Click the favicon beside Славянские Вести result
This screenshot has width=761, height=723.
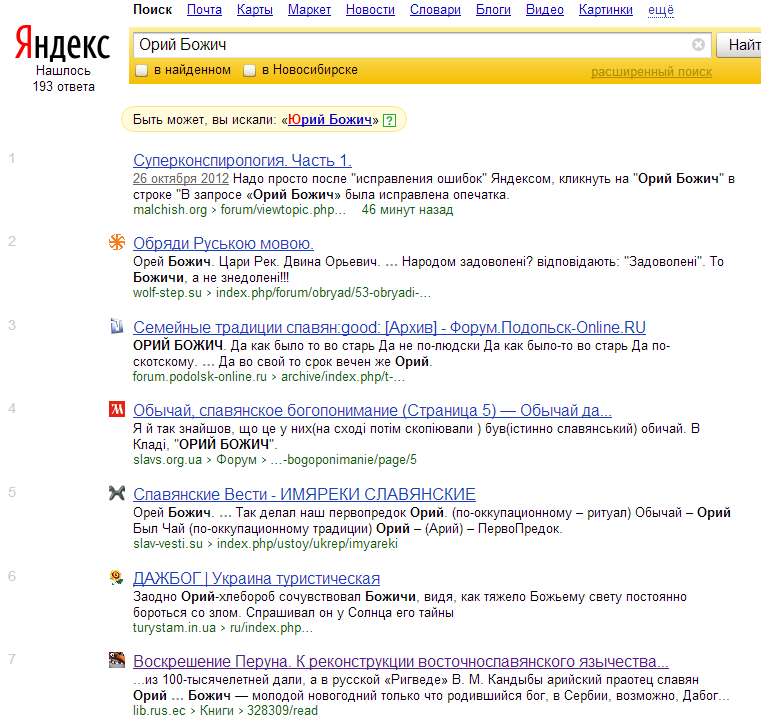tap(117, 493)
